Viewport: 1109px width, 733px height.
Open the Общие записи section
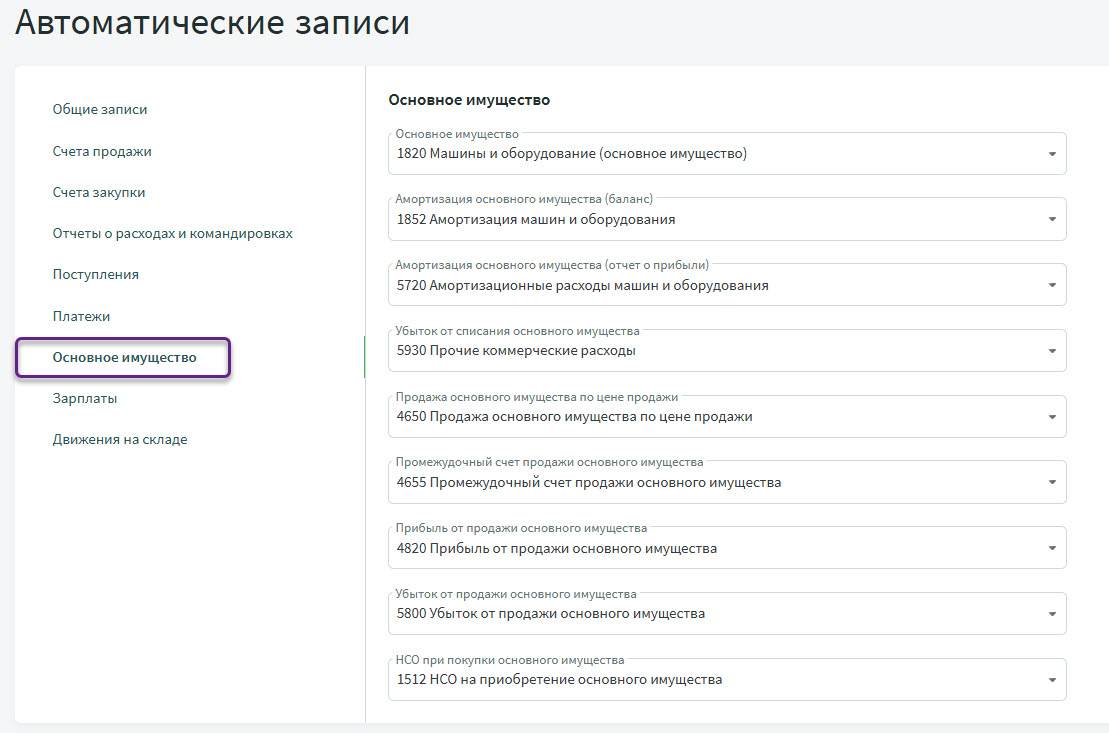click(x=100, y=109)
